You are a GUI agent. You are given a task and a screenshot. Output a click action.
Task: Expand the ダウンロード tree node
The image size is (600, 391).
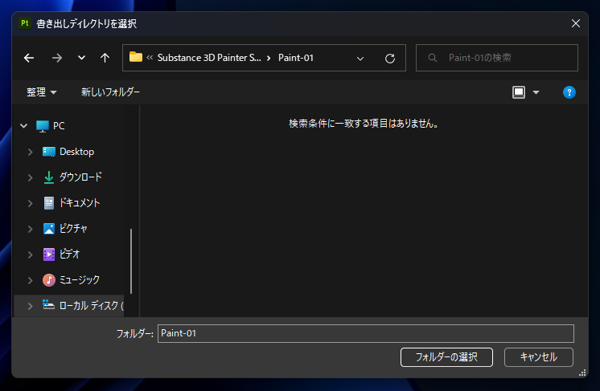[x=30, y=178]
